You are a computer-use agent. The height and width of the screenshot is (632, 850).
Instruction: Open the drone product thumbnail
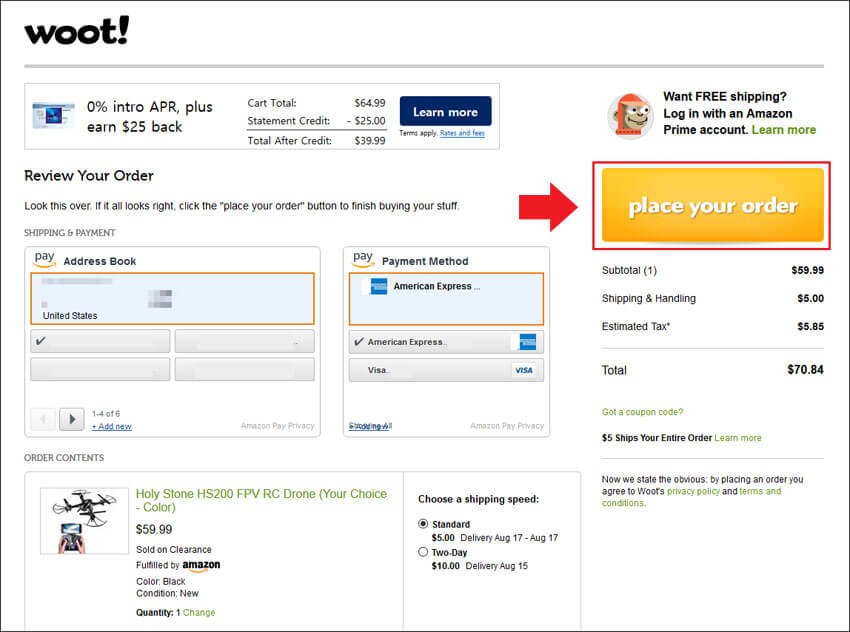pos(85,521)
